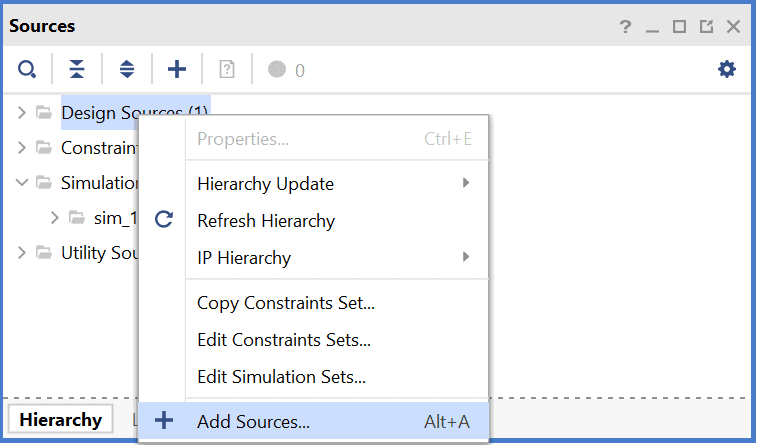Screen dimensions: 757x445
Task: Open the Sources settings gear
Action: point(727,69)
